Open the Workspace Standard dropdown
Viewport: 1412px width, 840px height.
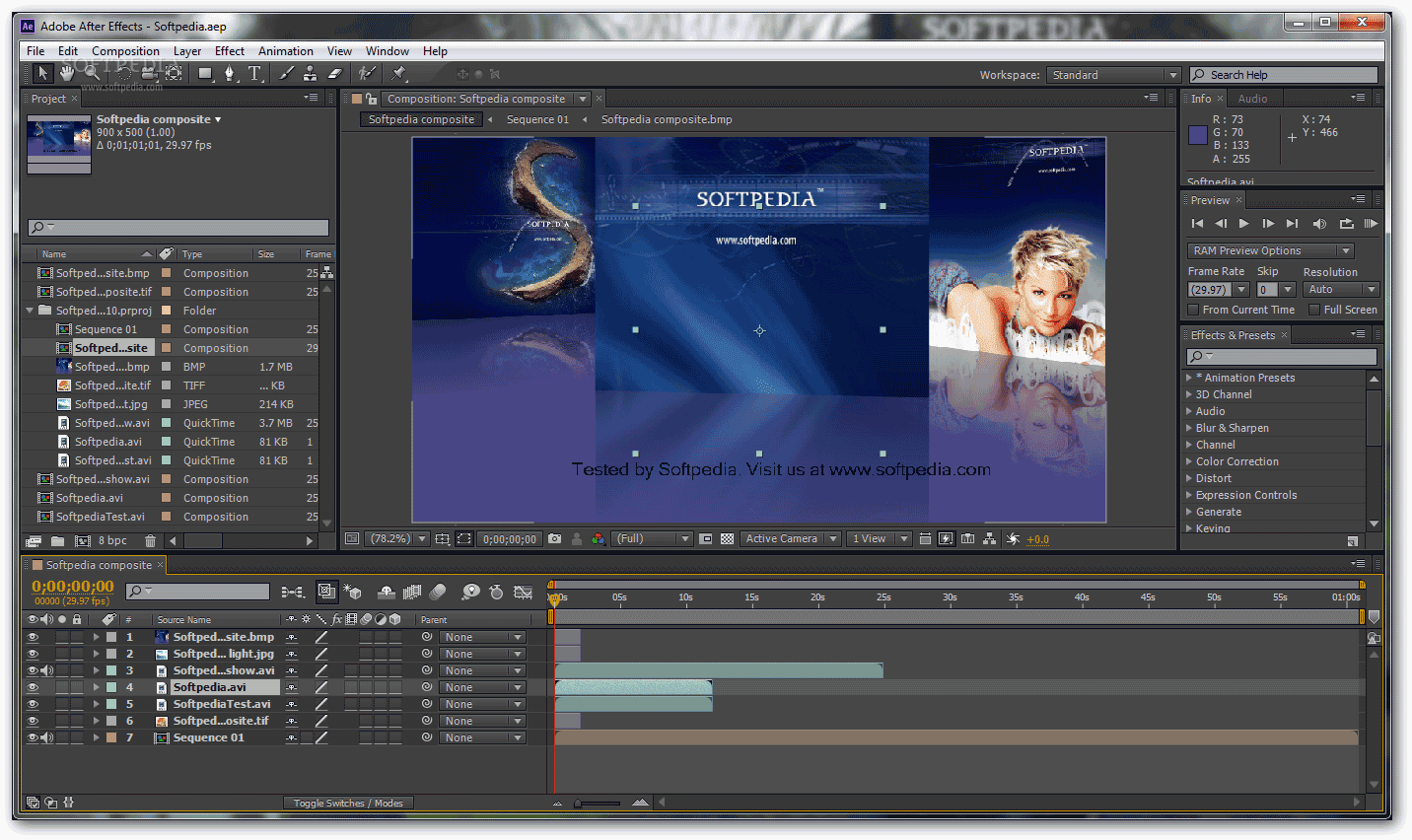(1114, 75)
